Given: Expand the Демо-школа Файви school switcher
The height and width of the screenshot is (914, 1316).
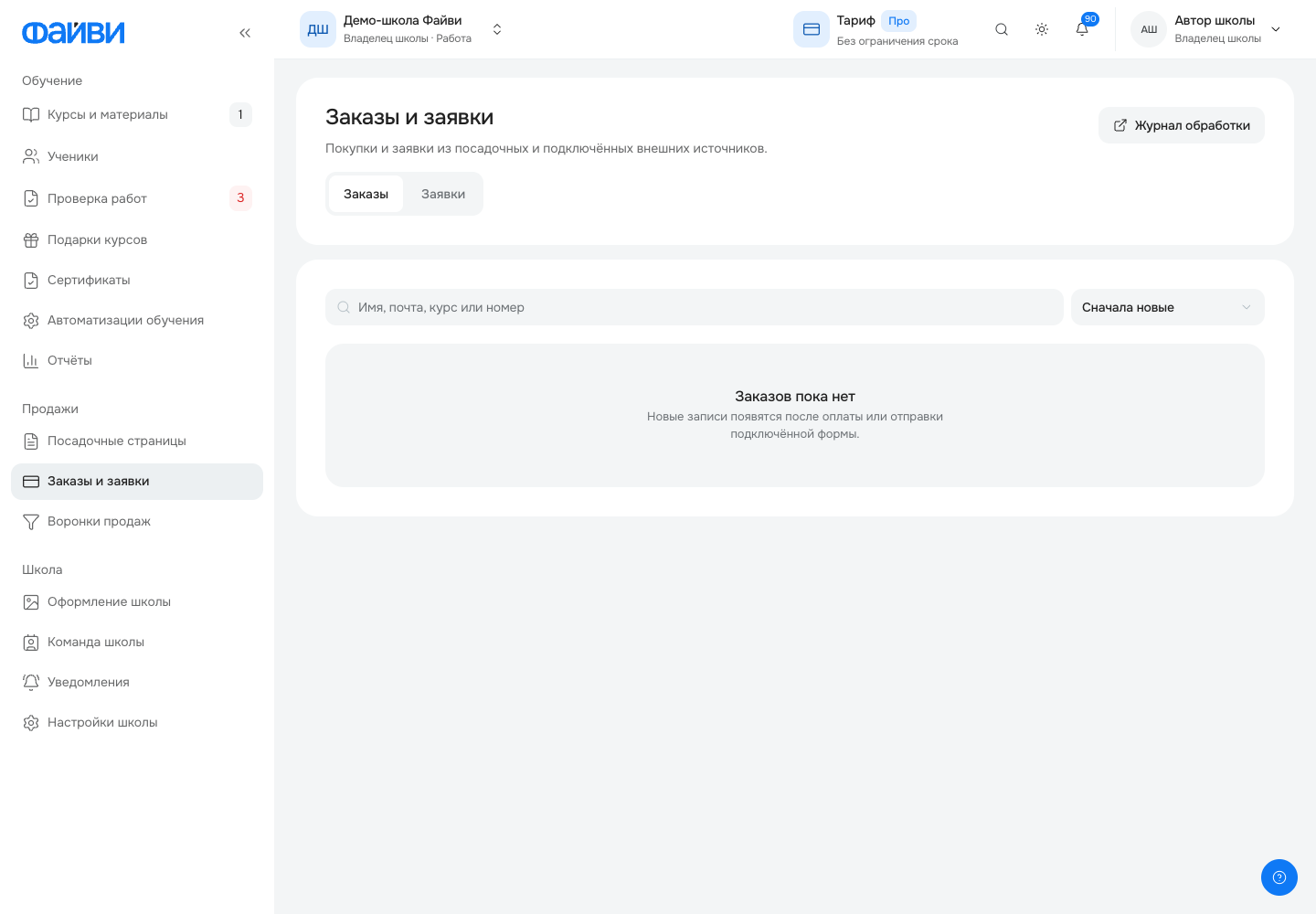Looking at the screenshot, I should tap(497, 29).
